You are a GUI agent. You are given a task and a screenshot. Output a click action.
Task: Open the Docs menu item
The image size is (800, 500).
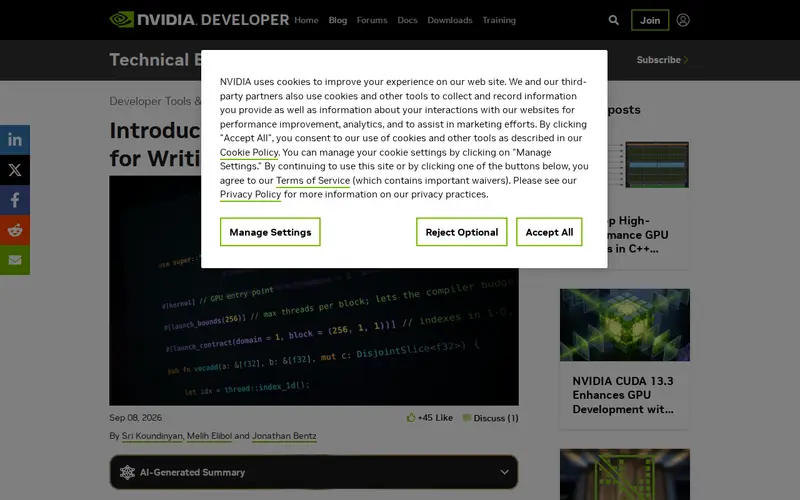click(x=407, y=20)
